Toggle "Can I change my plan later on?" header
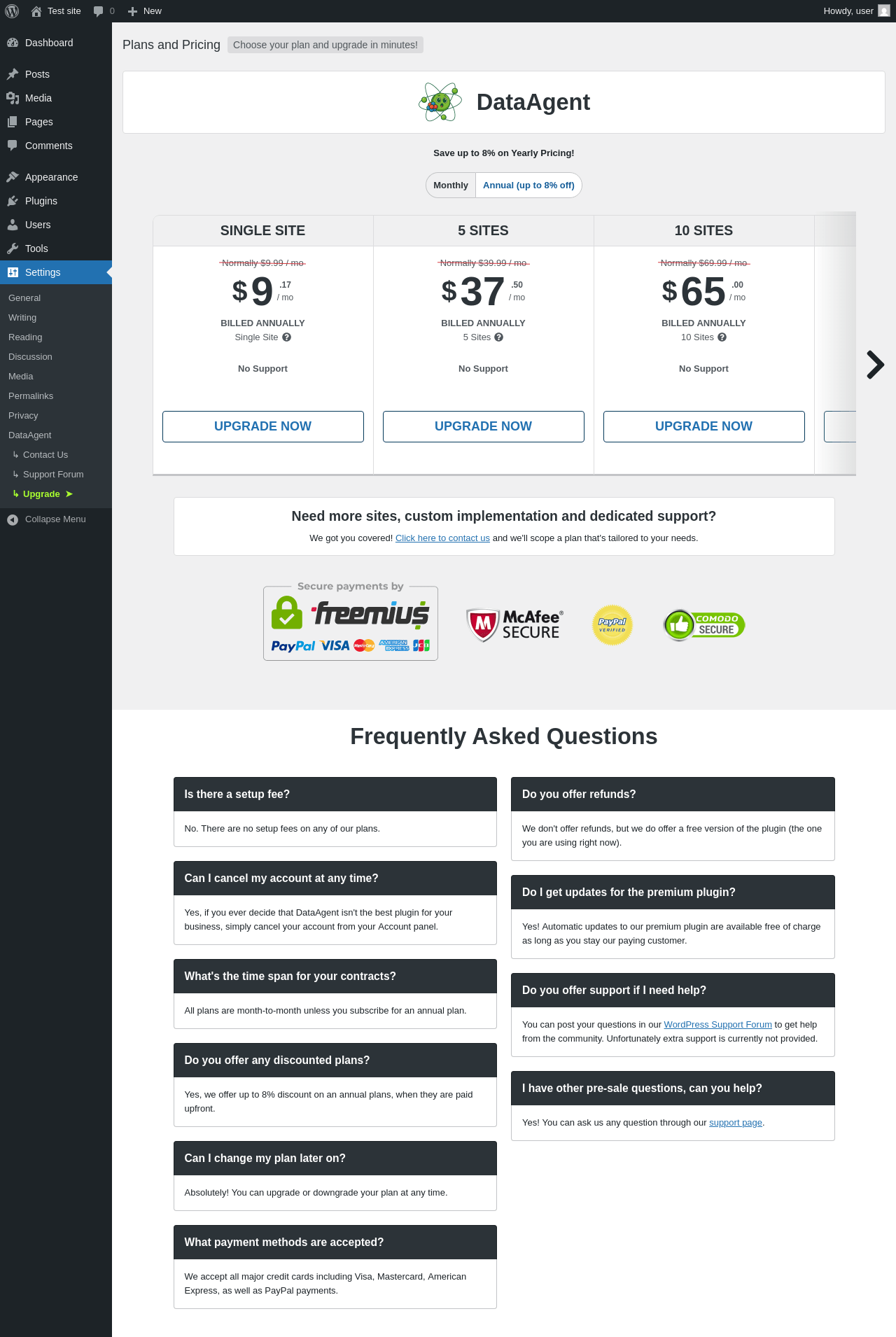Viewport: 896px width, 1337px height. (335, 1158)
